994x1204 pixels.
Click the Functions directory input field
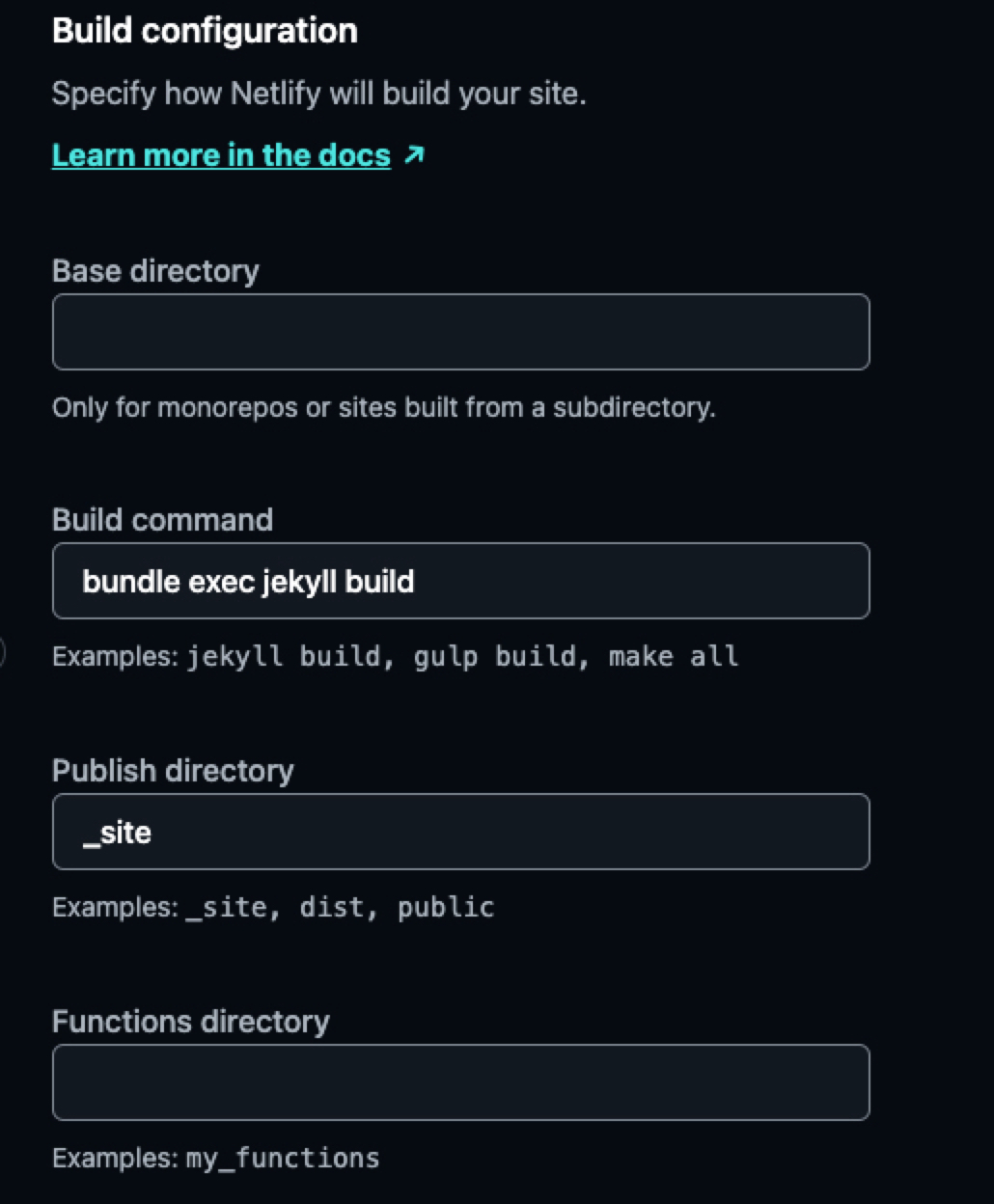pos(460,1081)
